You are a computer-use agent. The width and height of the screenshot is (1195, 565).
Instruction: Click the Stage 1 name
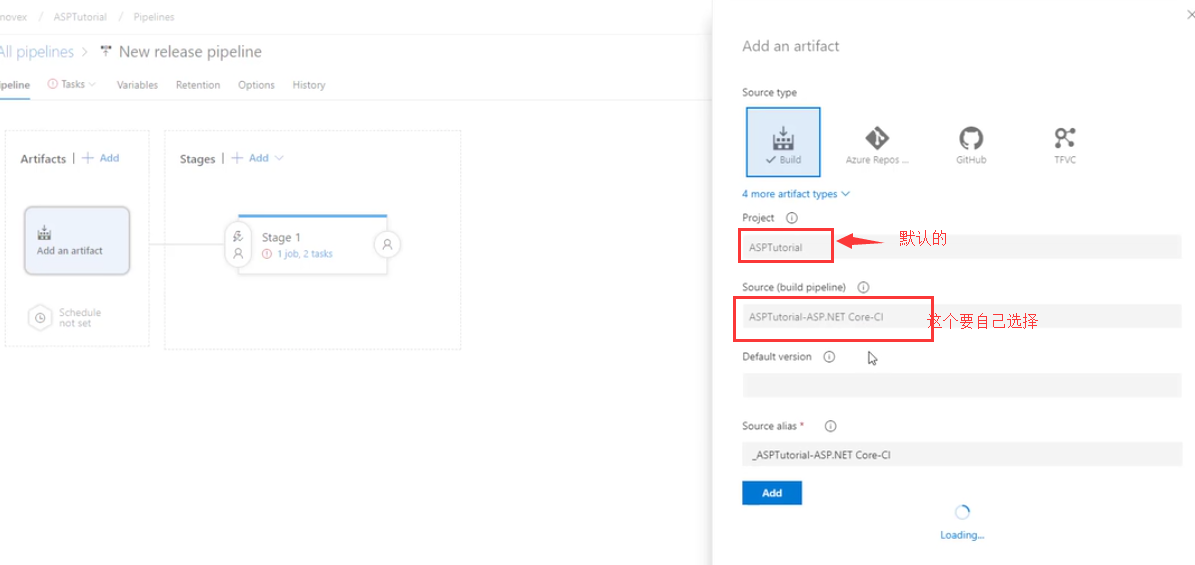tap(282, 237)
